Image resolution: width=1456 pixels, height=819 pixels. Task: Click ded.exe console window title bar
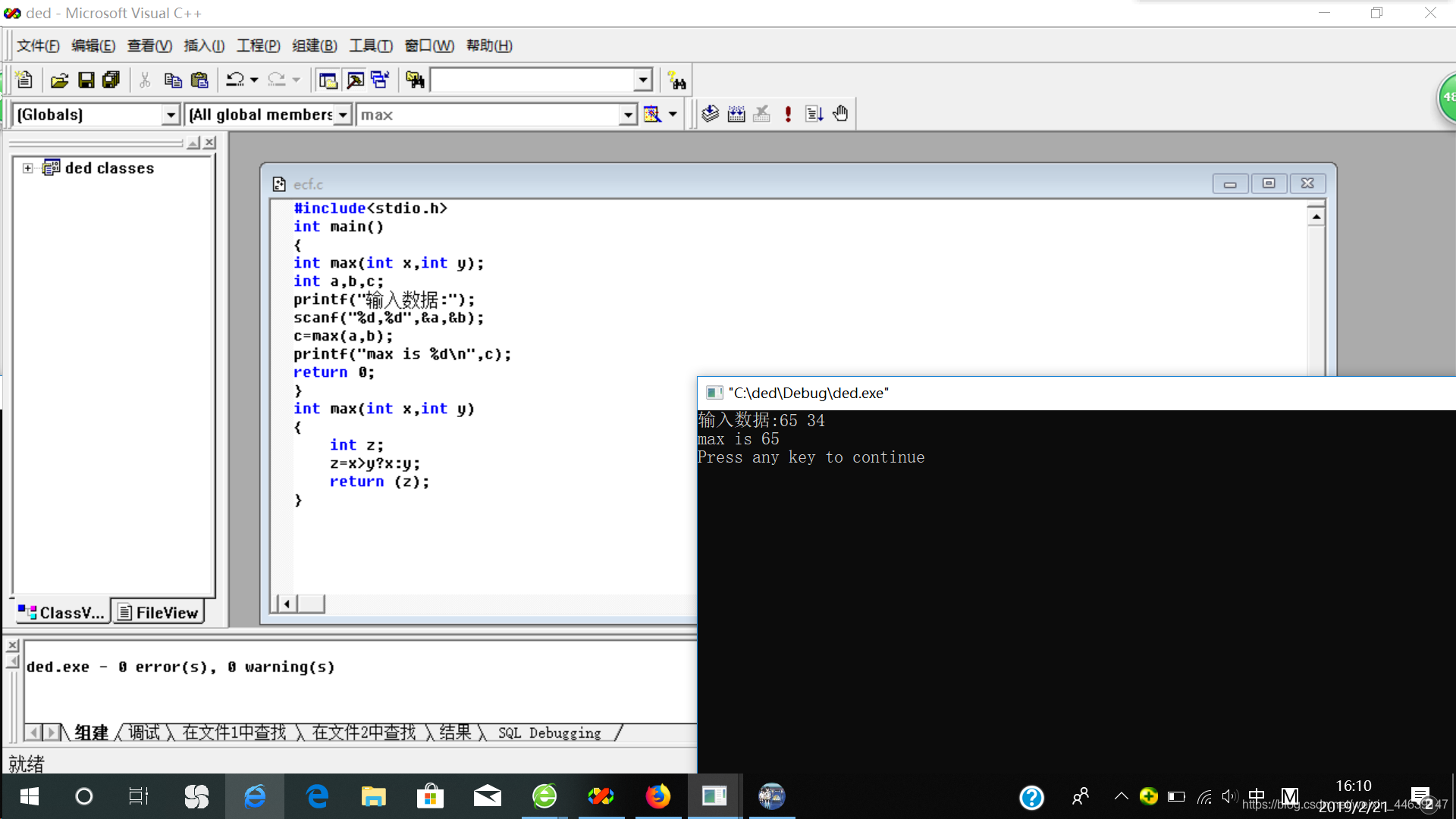tap(1076, 393)
